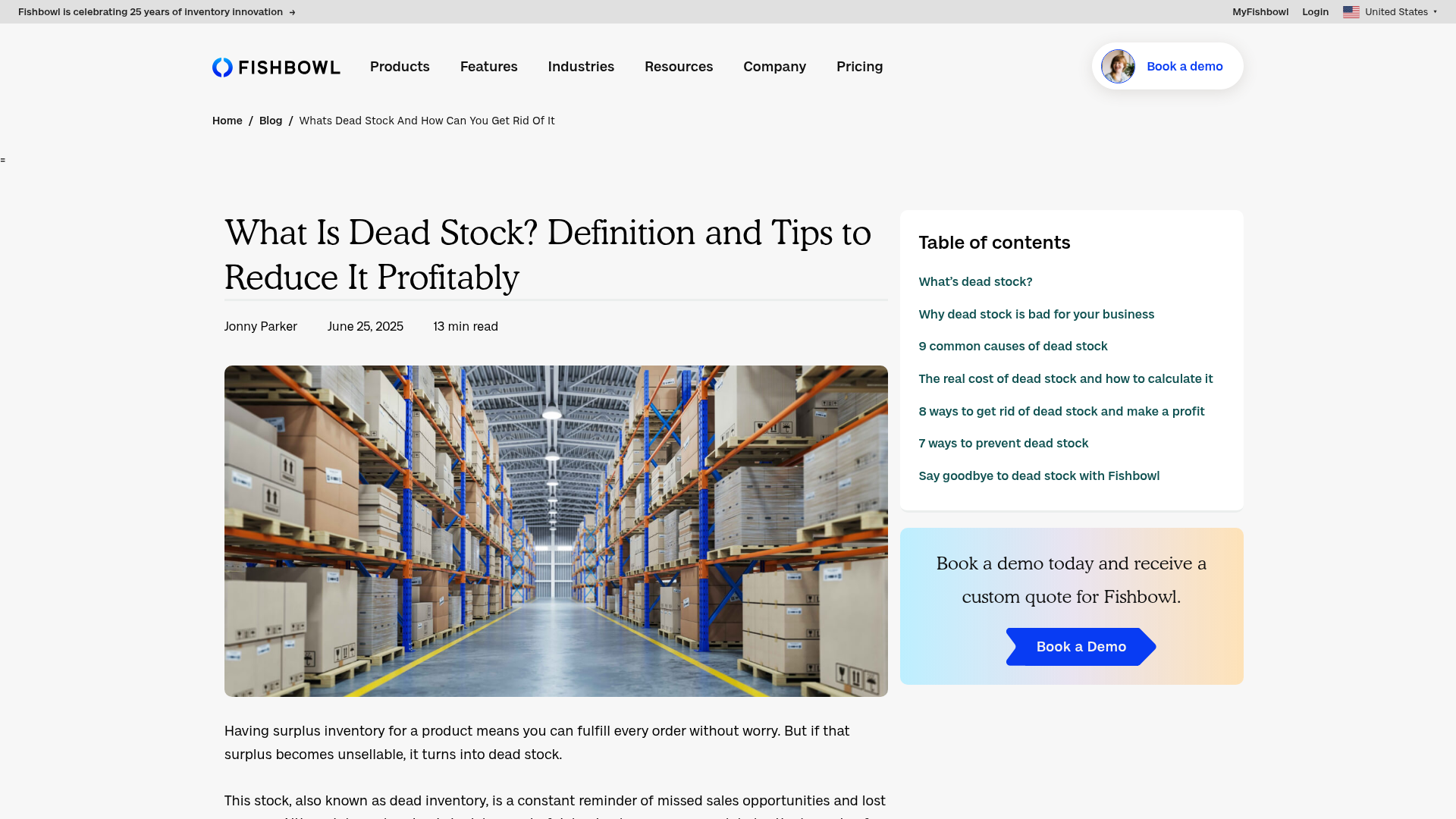Viewport: 1456px width, 819px height.
Task: Jump to Why dead stock is bad section
Action: (1036, 314)
